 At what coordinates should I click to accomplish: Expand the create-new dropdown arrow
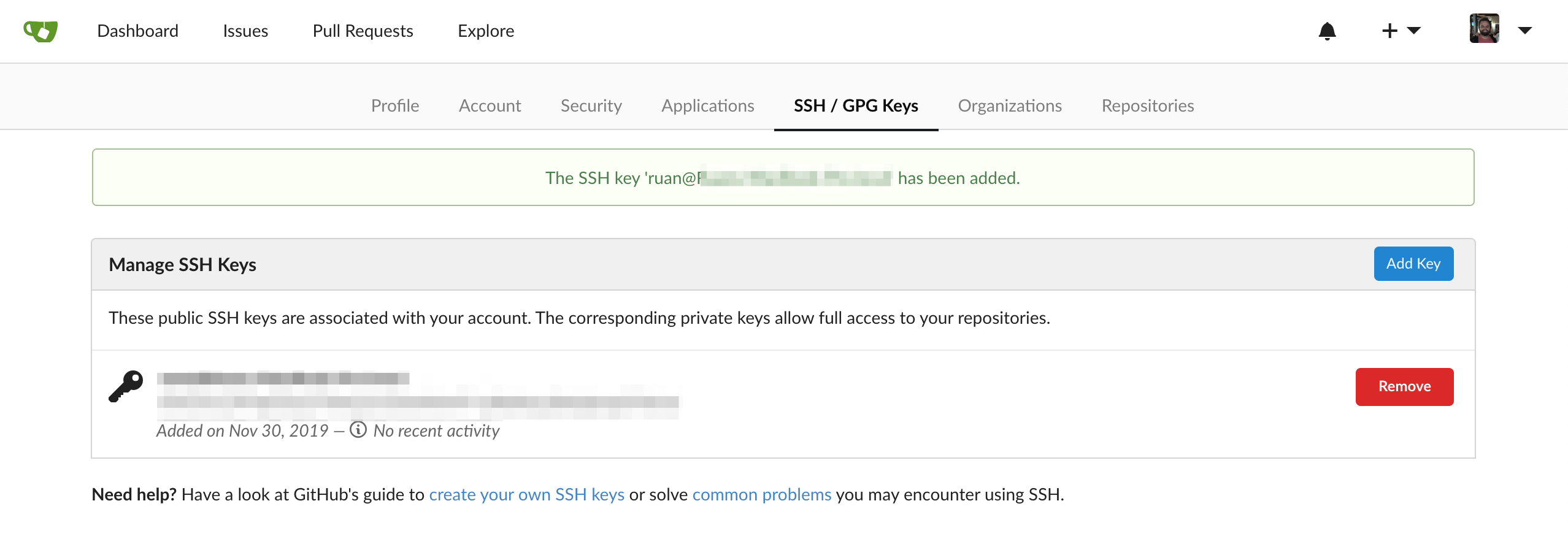(1414, 30)
